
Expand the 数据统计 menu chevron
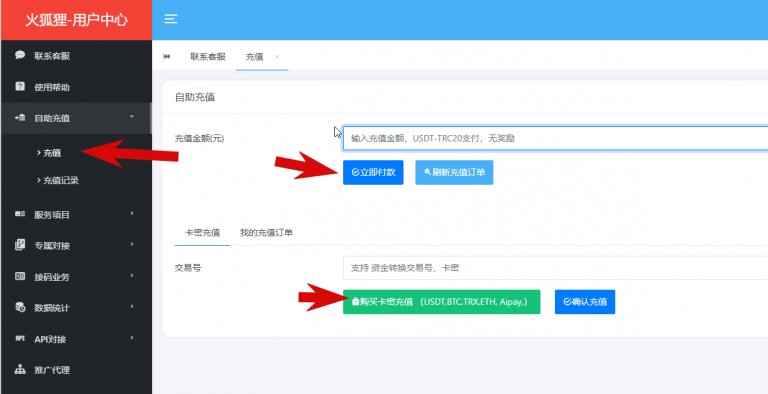pyautogui.click(x=132, y=307)
